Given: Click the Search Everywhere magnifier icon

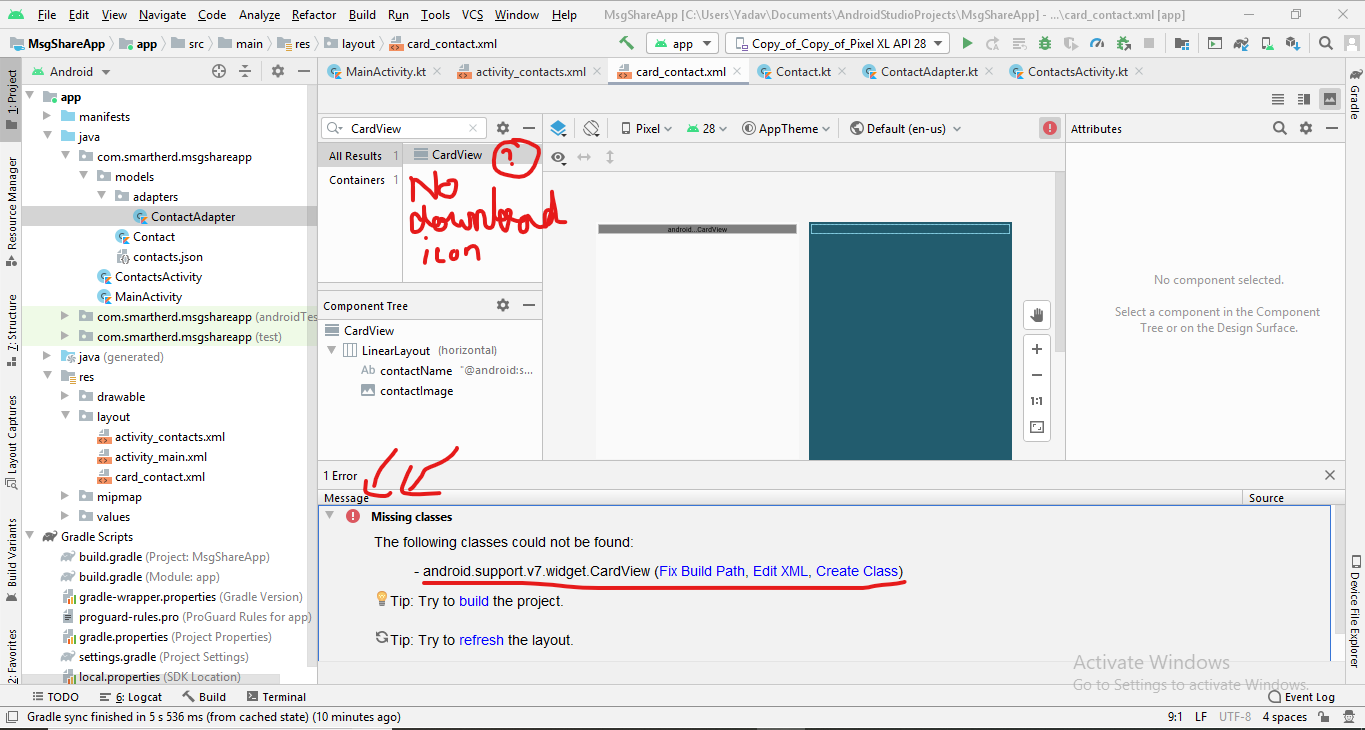Looking at the screenshot, I should (1325, 43).
